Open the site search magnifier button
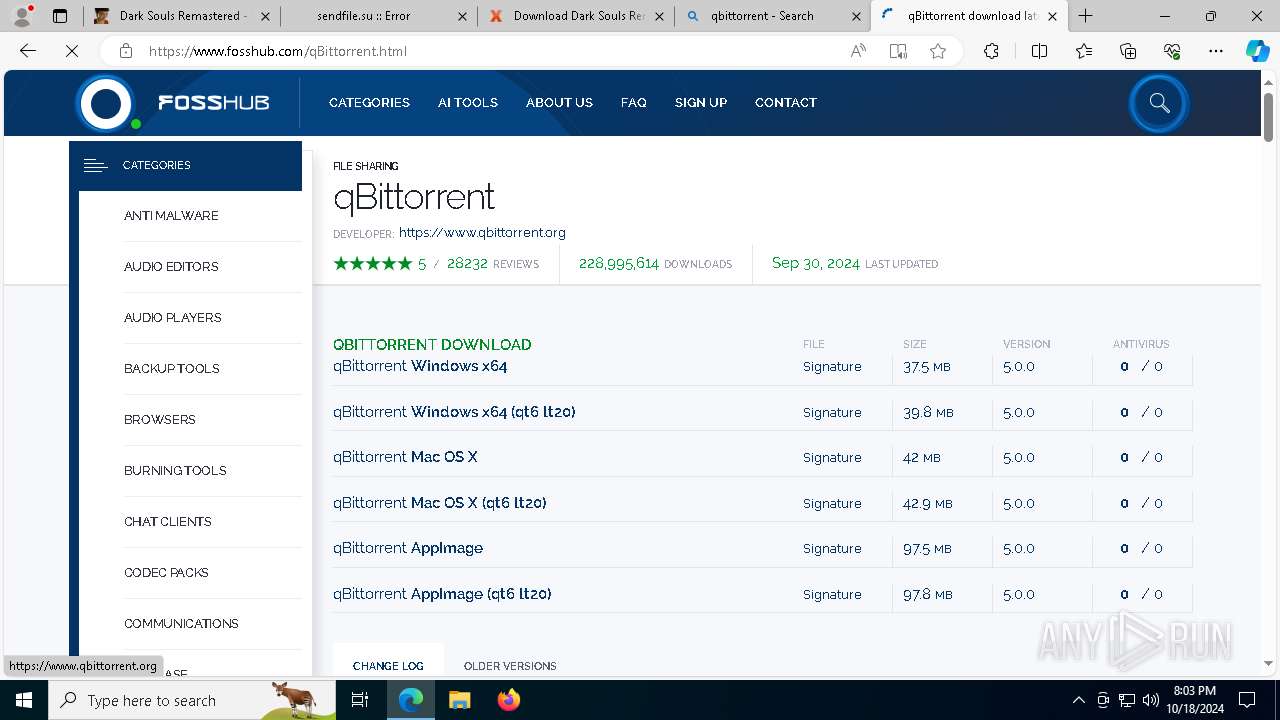 (1159, 103)
